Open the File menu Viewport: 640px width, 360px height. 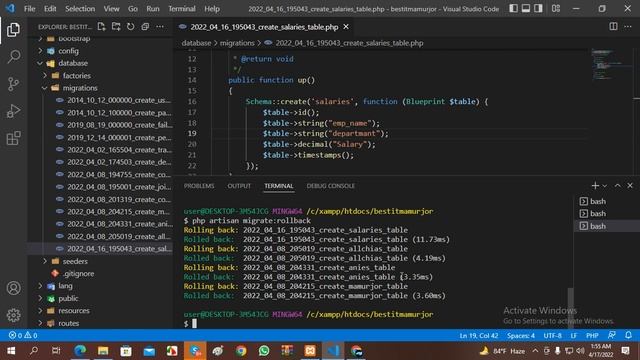(x=29, y=9)
